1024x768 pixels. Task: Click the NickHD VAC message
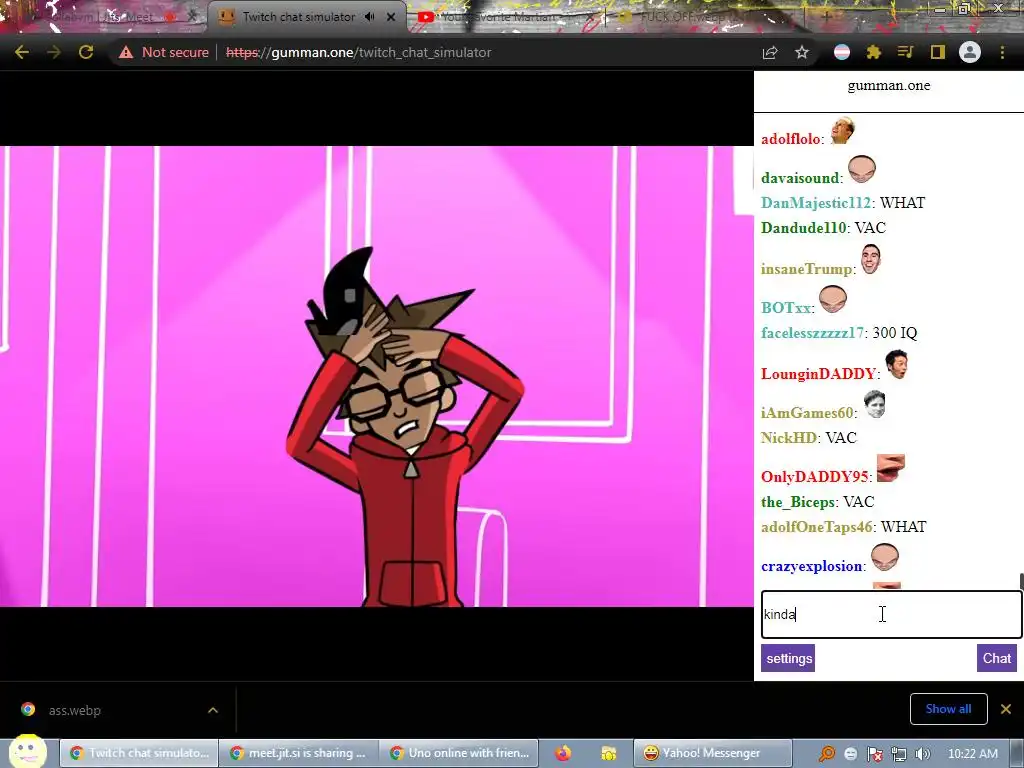[x=808, y=438]
